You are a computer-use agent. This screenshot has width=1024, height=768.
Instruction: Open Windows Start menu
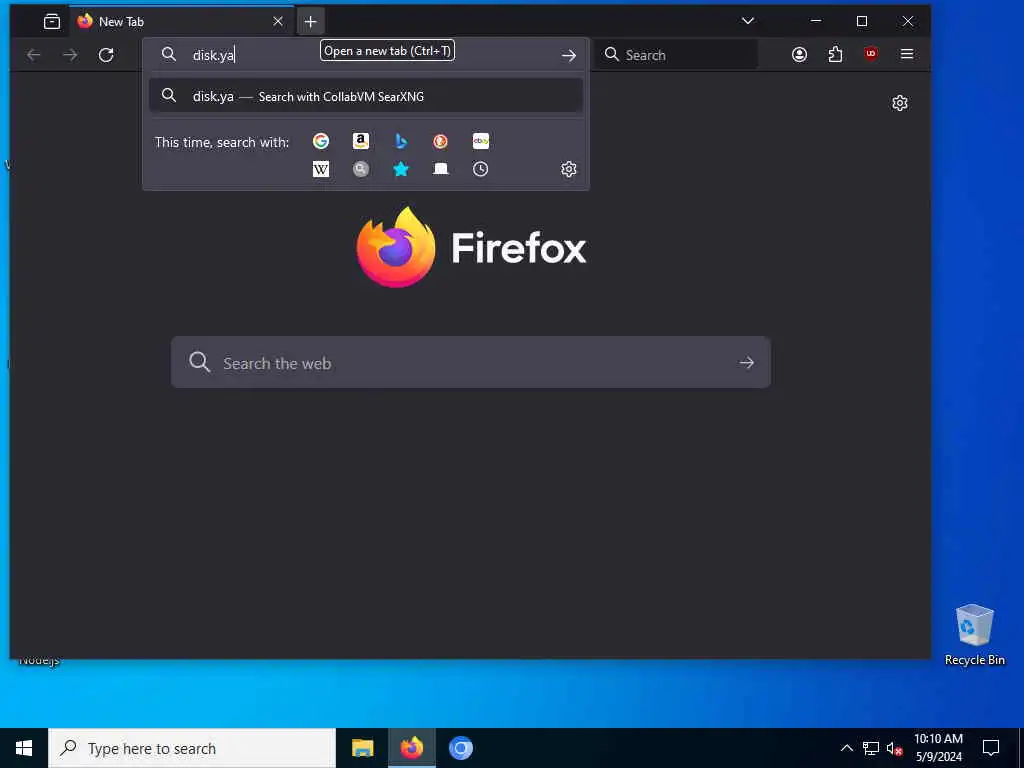[24, 748]
